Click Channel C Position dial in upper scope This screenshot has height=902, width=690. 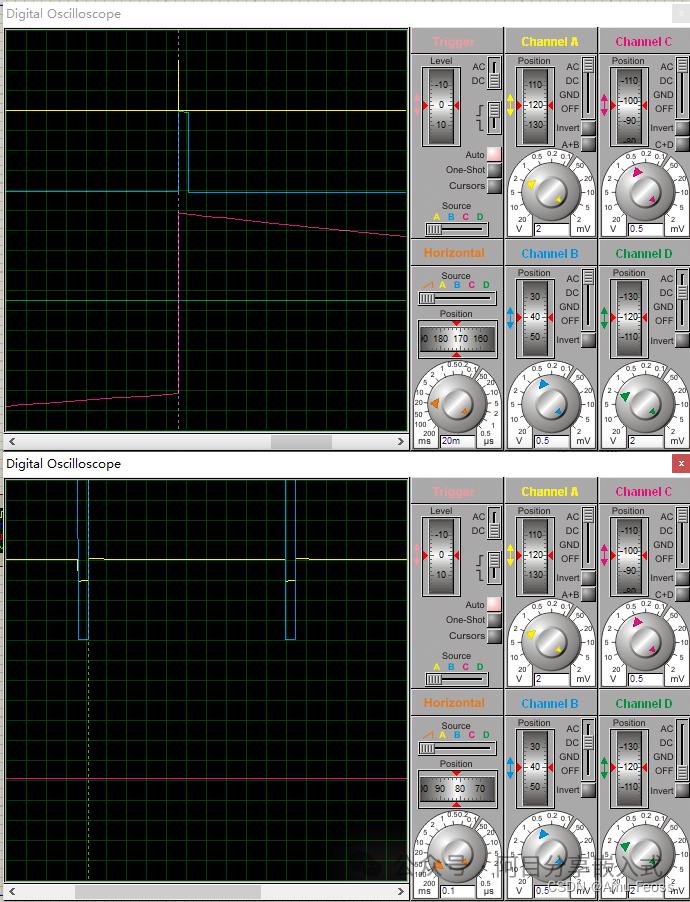[630, 106]
